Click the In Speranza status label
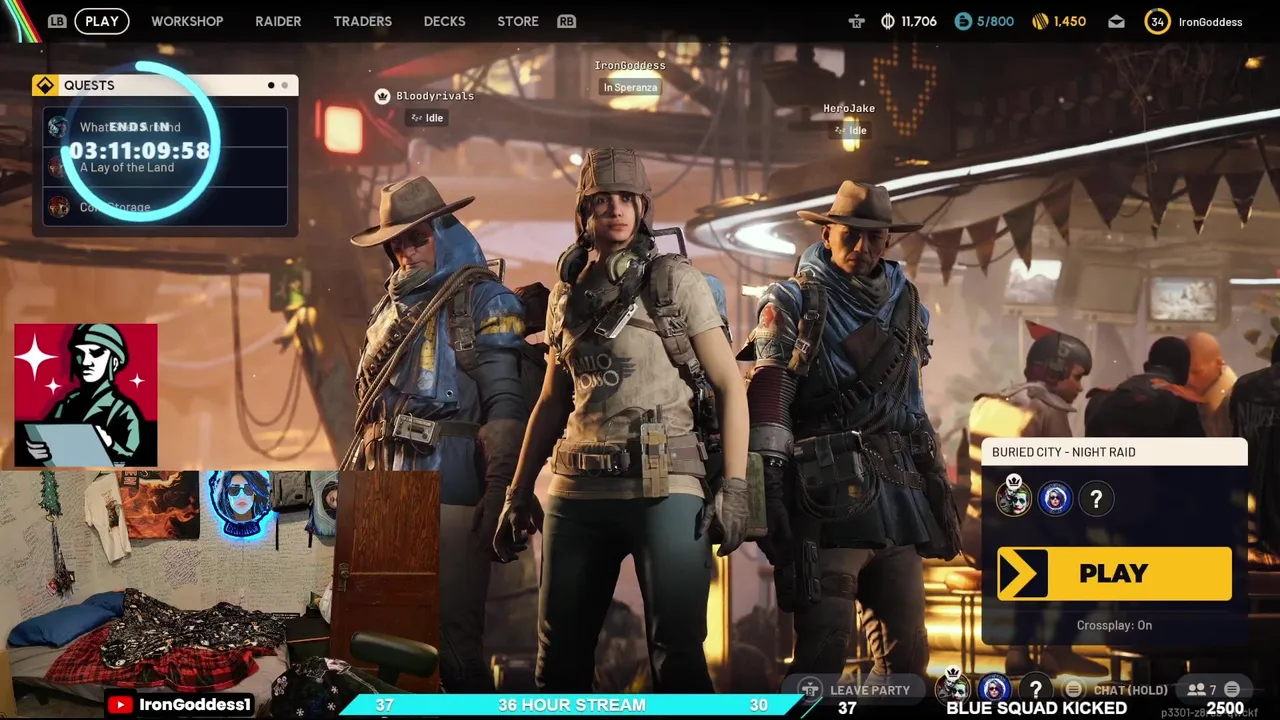This screenshot has width=1280, height=720. (x=630, y=87)
